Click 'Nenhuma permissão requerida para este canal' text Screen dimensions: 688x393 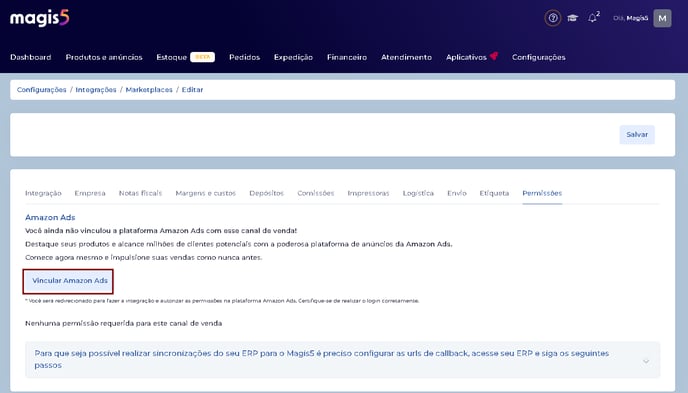(123, 324)
